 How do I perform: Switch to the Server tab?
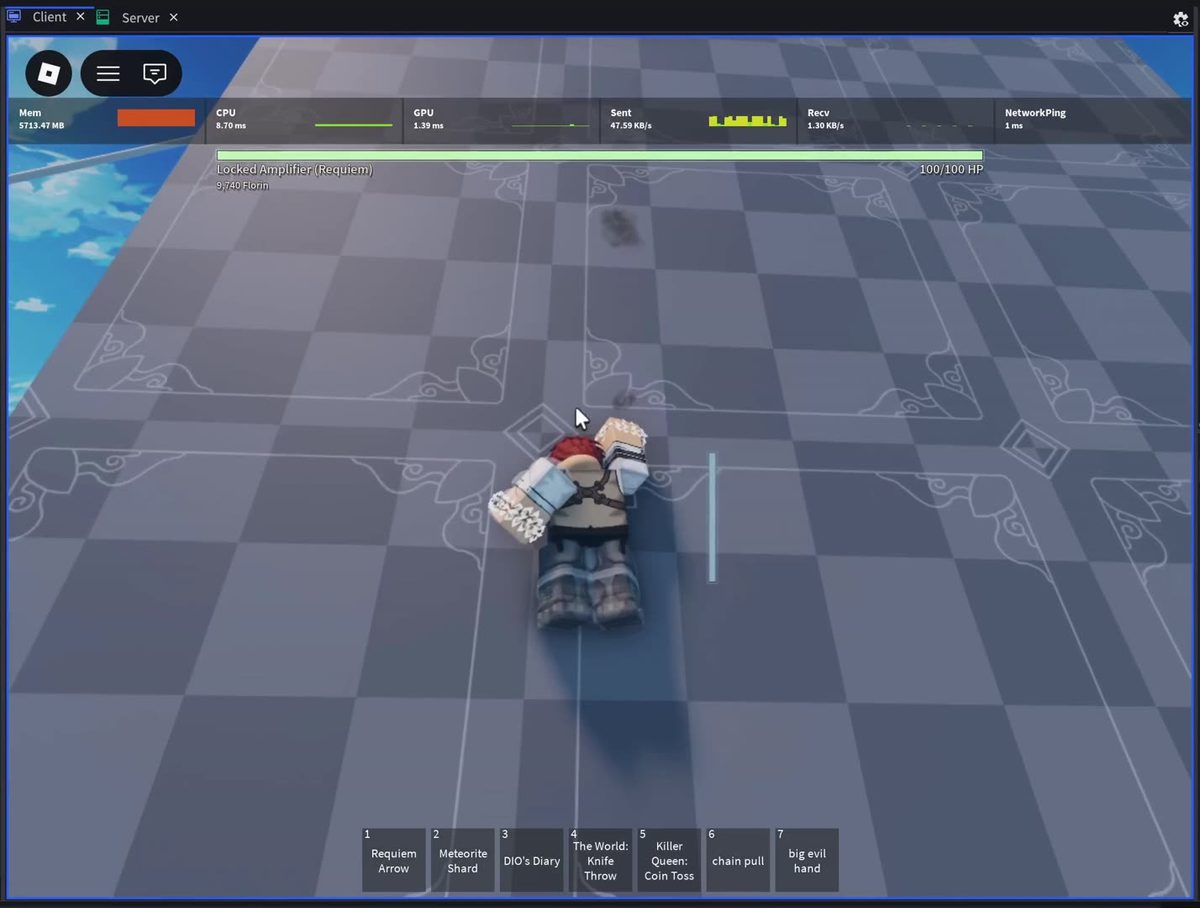138,17
